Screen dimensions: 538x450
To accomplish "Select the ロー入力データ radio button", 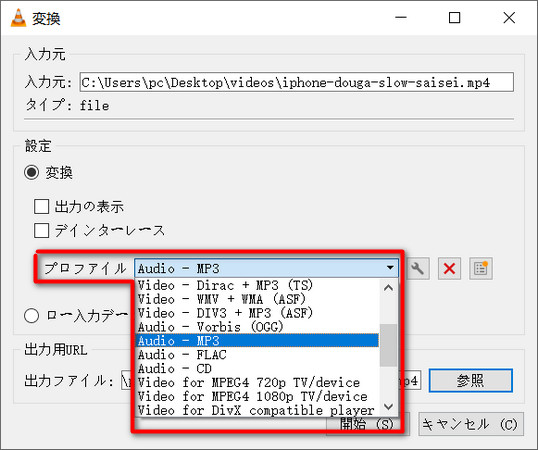I will 32,316.
